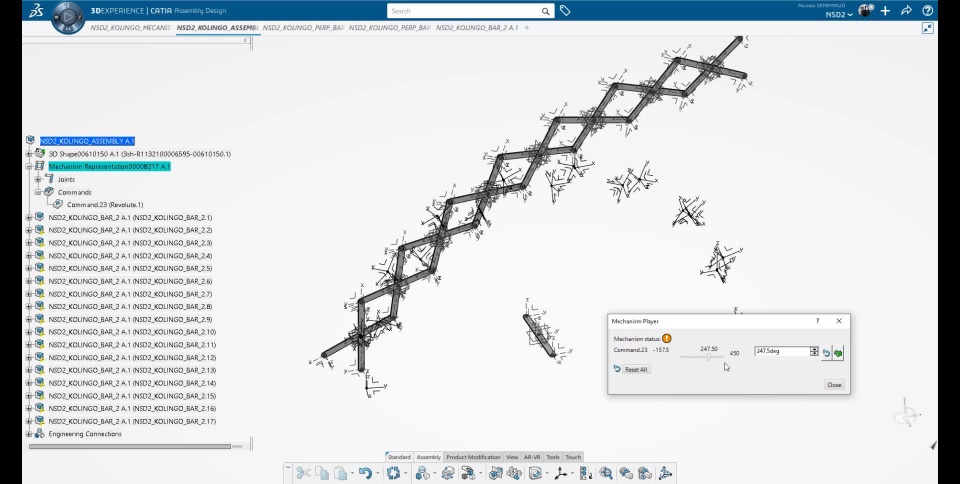
Task: Open the 6WTags tag icon
Action: [564, 10]
